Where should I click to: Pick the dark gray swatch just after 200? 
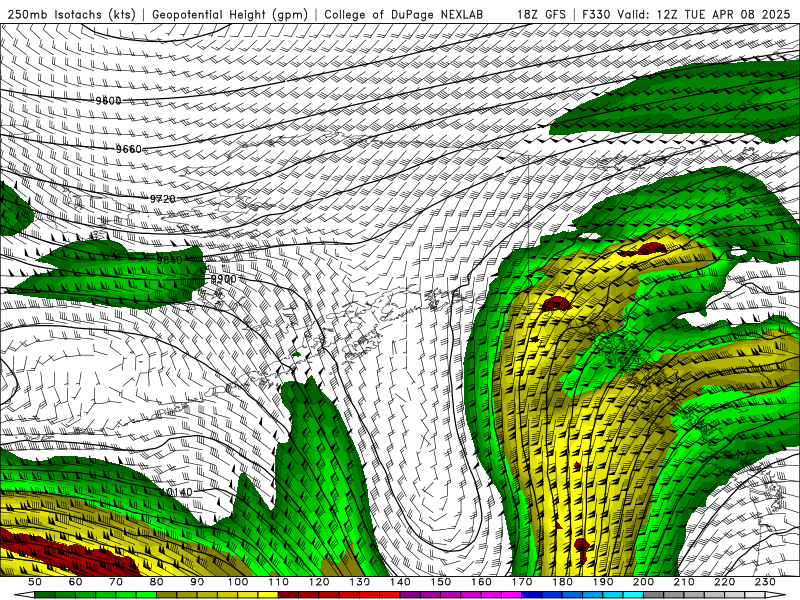(654, 595)
